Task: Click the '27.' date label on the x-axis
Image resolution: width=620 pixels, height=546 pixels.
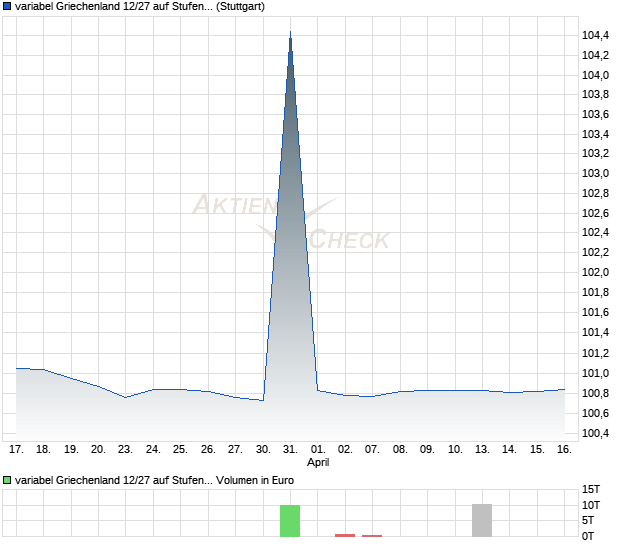Action: pos(235,450)
